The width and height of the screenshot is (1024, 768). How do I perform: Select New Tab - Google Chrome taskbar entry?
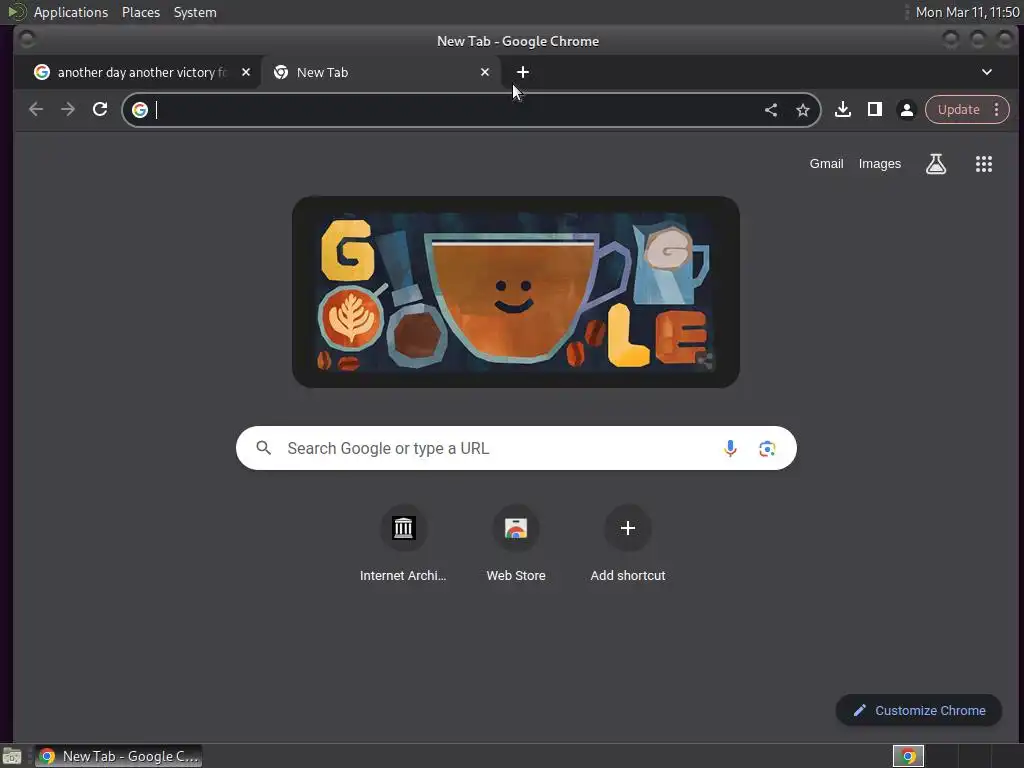[119, 756]
